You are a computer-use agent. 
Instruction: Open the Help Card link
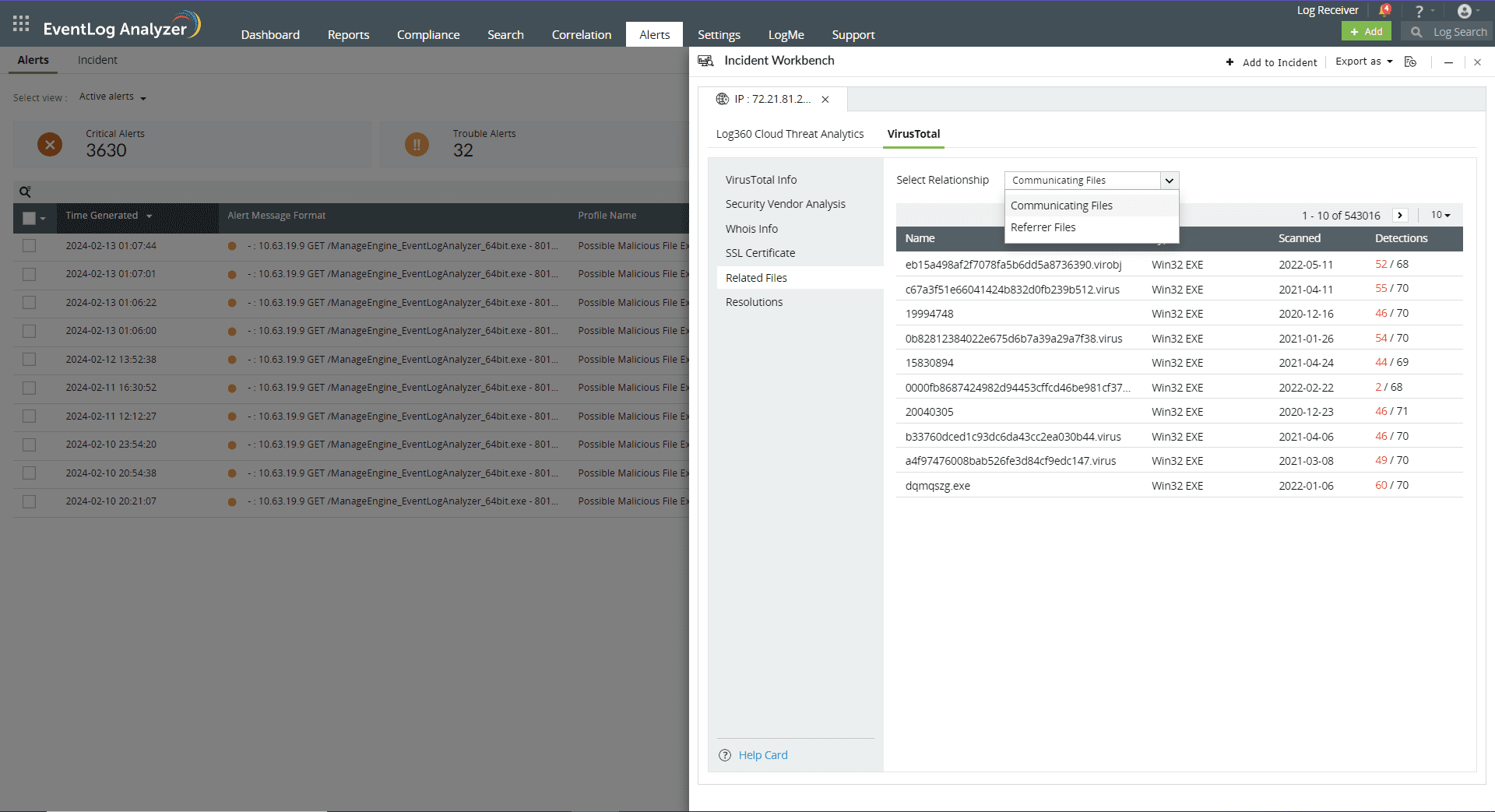point(762,754)
